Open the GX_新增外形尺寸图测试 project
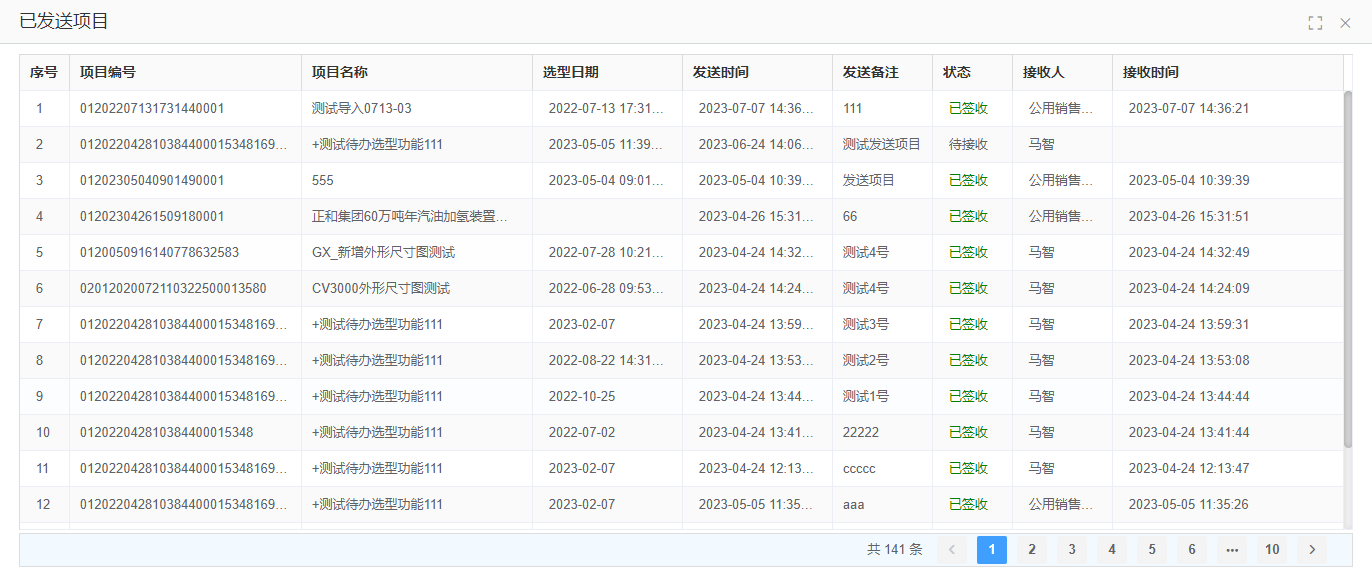The image size is (1372, 576). click(x=383, y=253)
